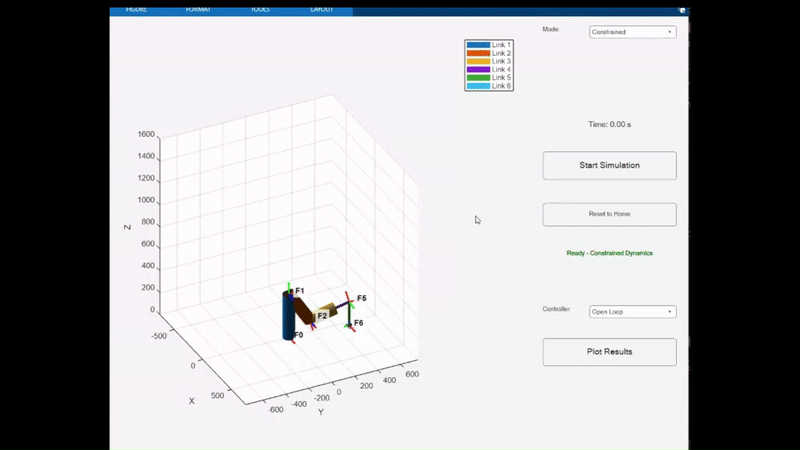Expand the Controller dropdown showing Open Loop

pyautogui.click(x=633, y=312)
